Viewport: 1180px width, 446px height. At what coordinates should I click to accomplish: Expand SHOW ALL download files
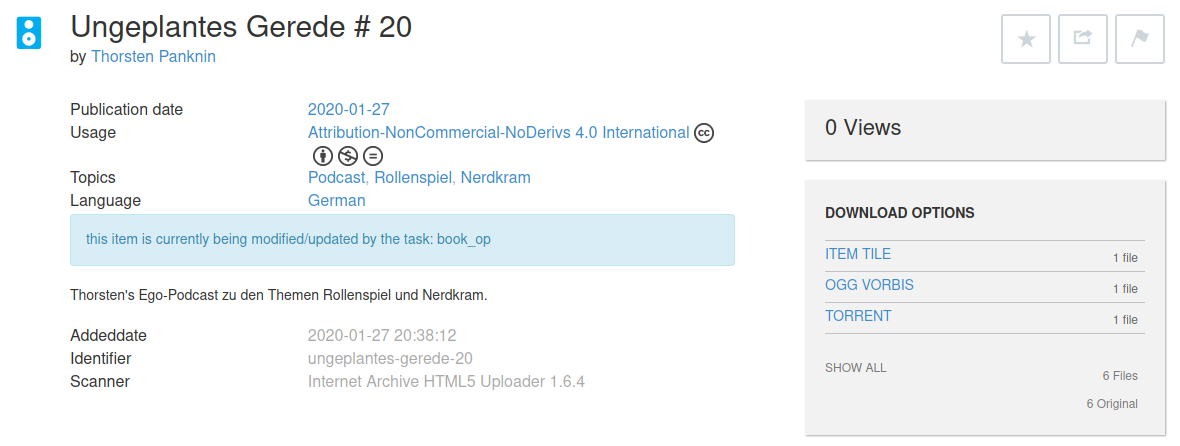click(856, 368)
